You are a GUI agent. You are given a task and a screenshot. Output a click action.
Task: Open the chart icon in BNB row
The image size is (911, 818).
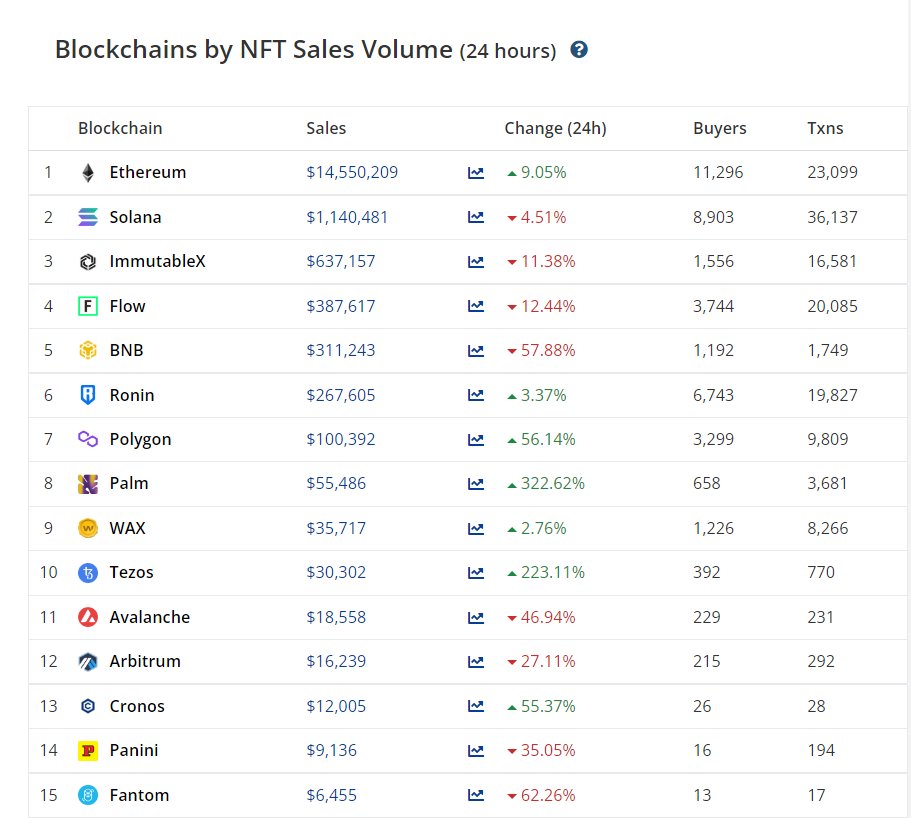point(476,350)
